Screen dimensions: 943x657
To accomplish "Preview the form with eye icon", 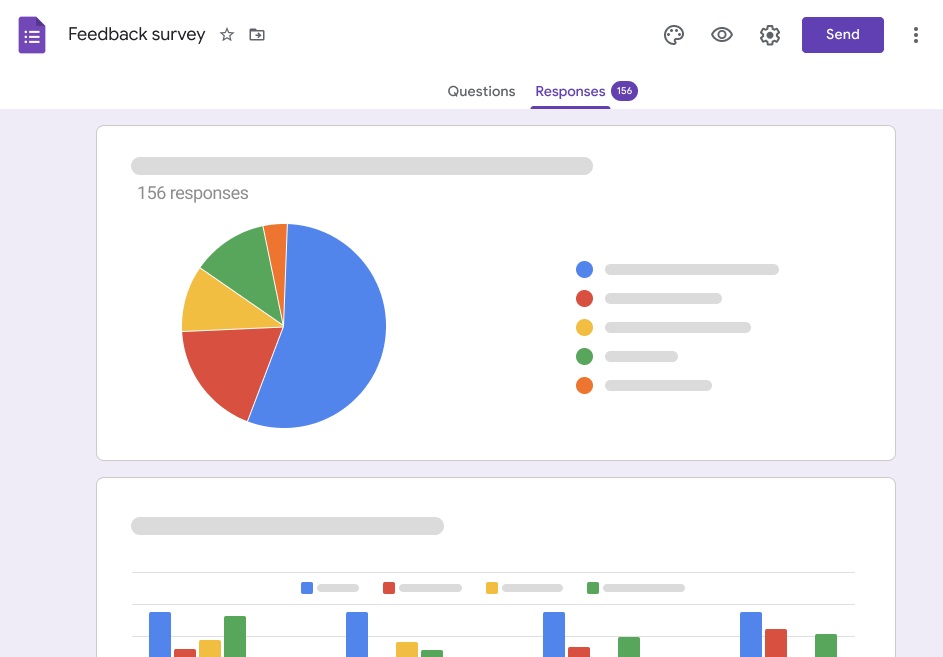I will pos(722,35).
